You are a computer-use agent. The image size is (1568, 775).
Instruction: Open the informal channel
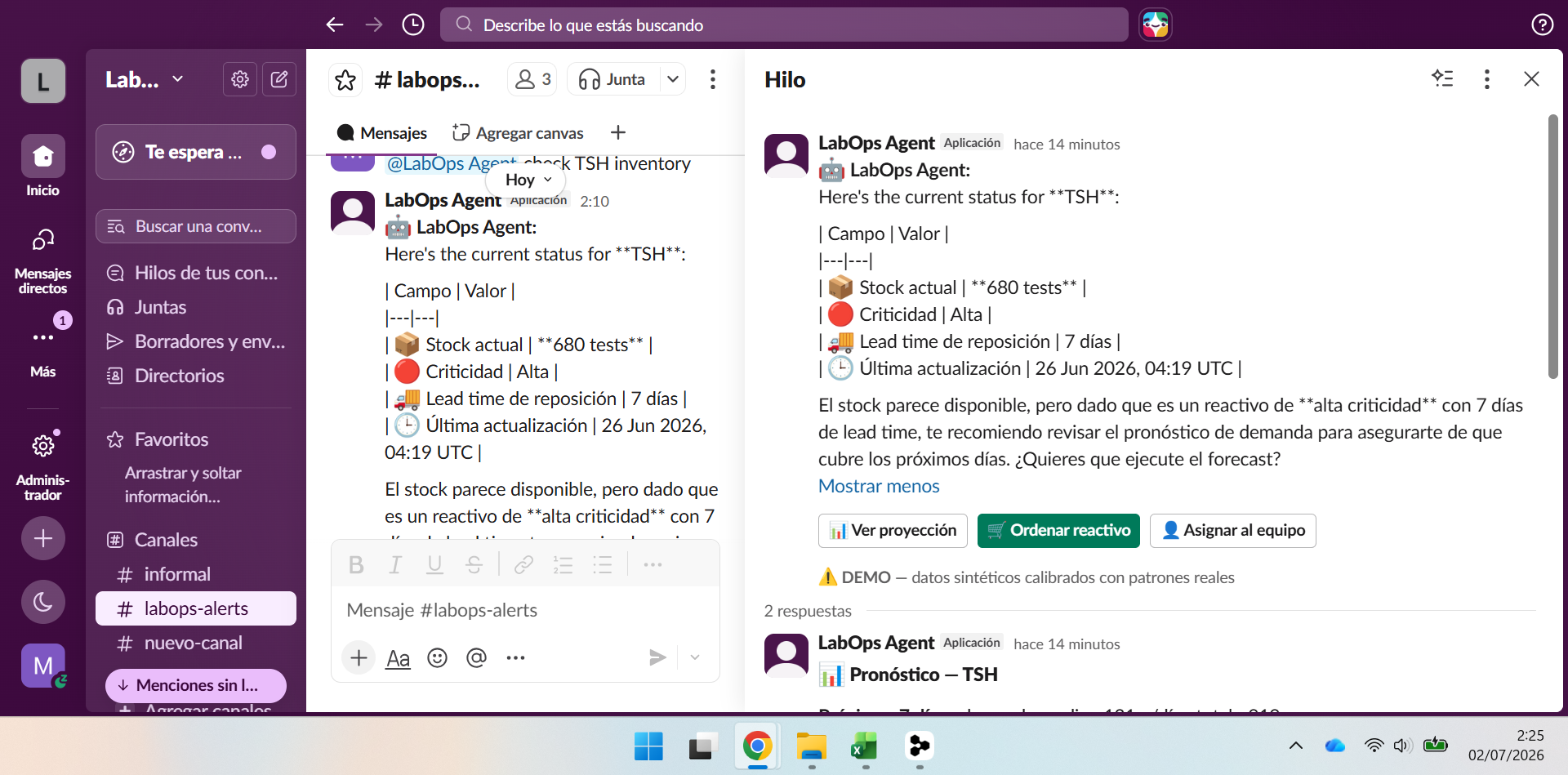[196, 574]
